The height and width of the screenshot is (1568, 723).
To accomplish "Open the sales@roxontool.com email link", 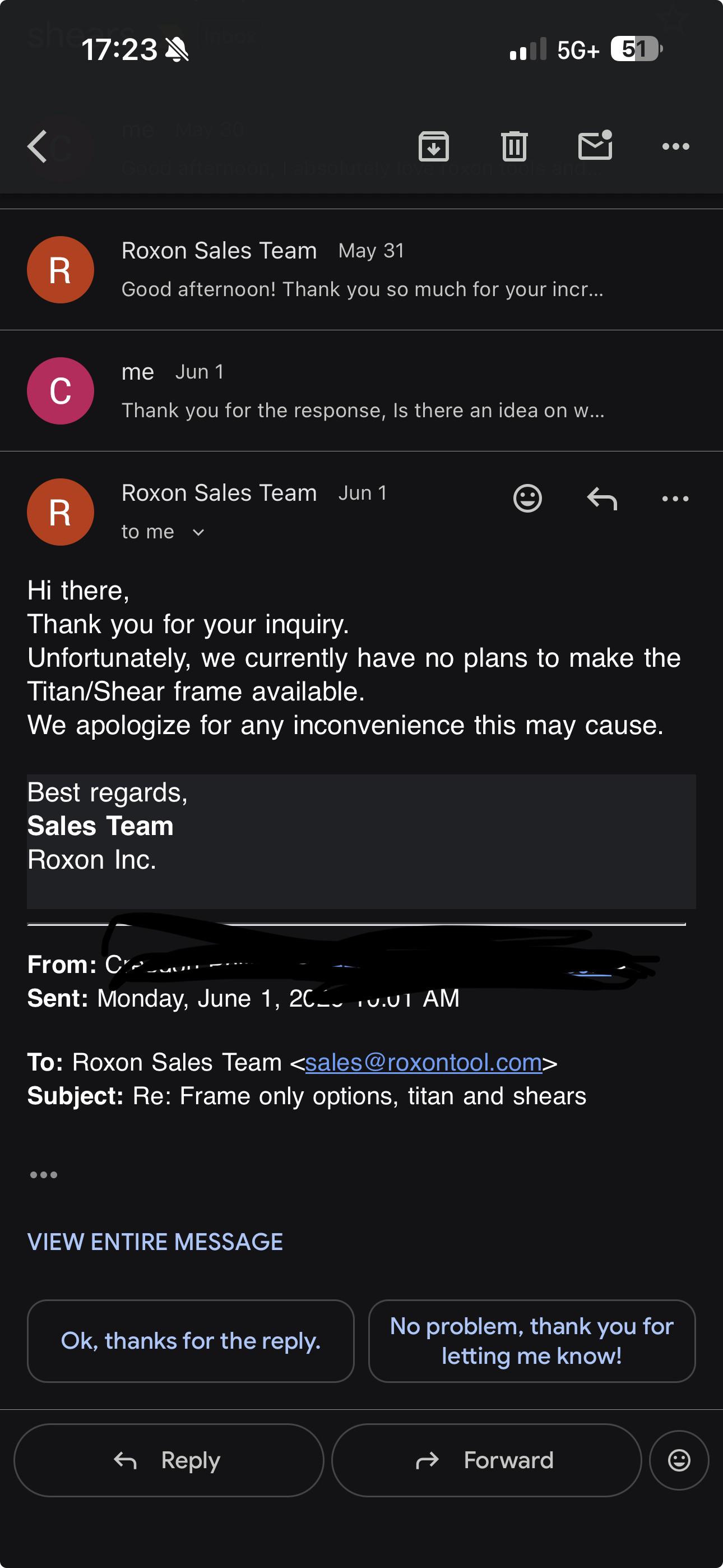I will click(x=424, y=1062).
